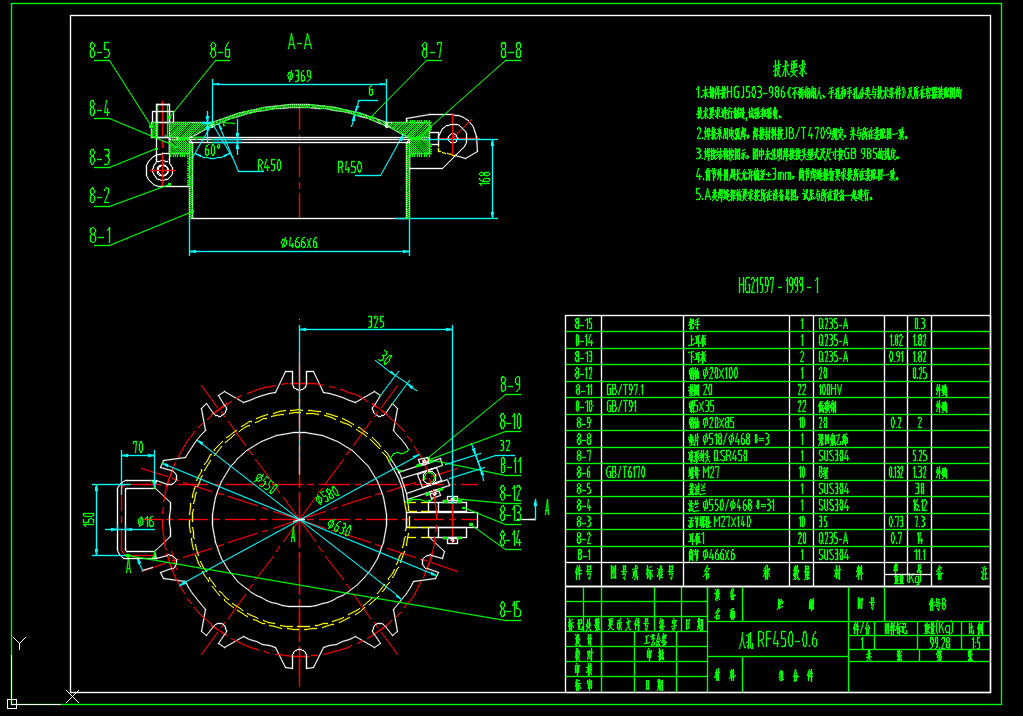Click the 8-5 part callout label
The width and height of the screenshot is (1023, 716).
pyautogui.click(x=99, y=52)
